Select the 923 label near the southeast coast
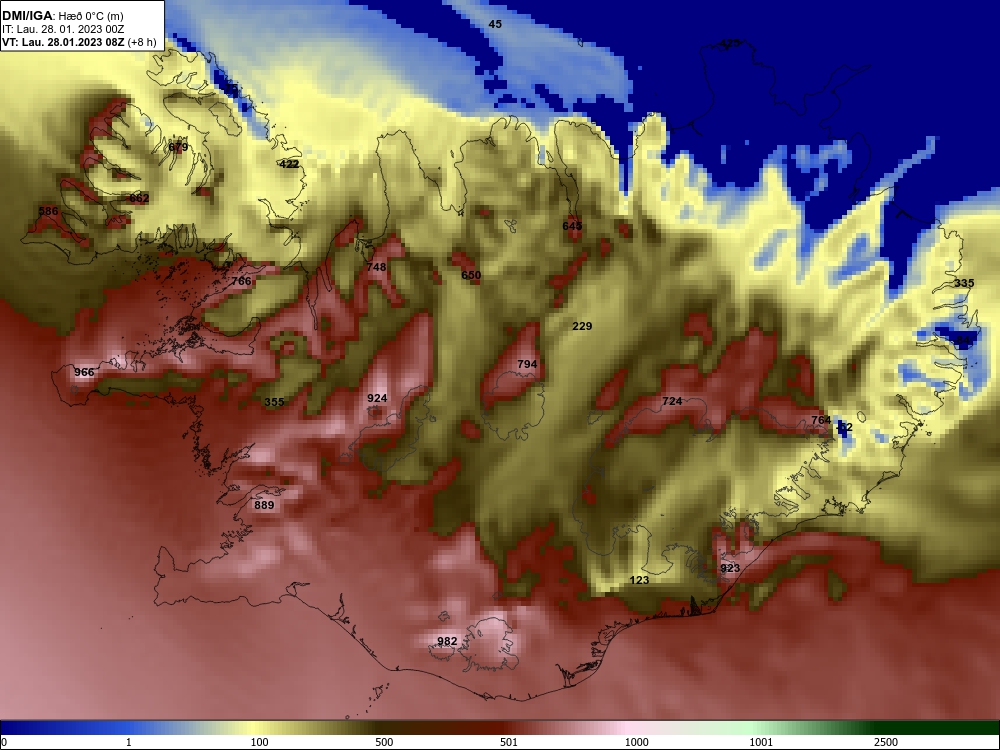 click(x=730, y=568)
